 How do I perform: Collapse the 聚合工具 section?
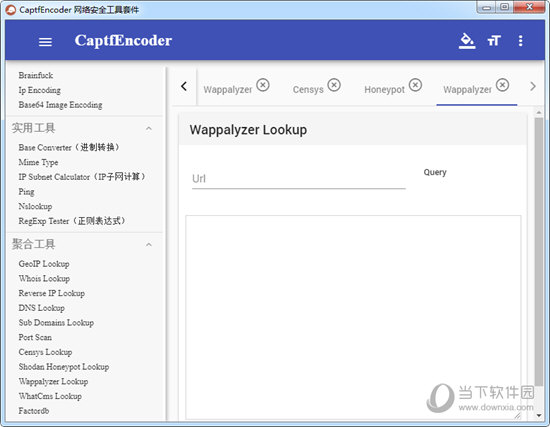149,245
